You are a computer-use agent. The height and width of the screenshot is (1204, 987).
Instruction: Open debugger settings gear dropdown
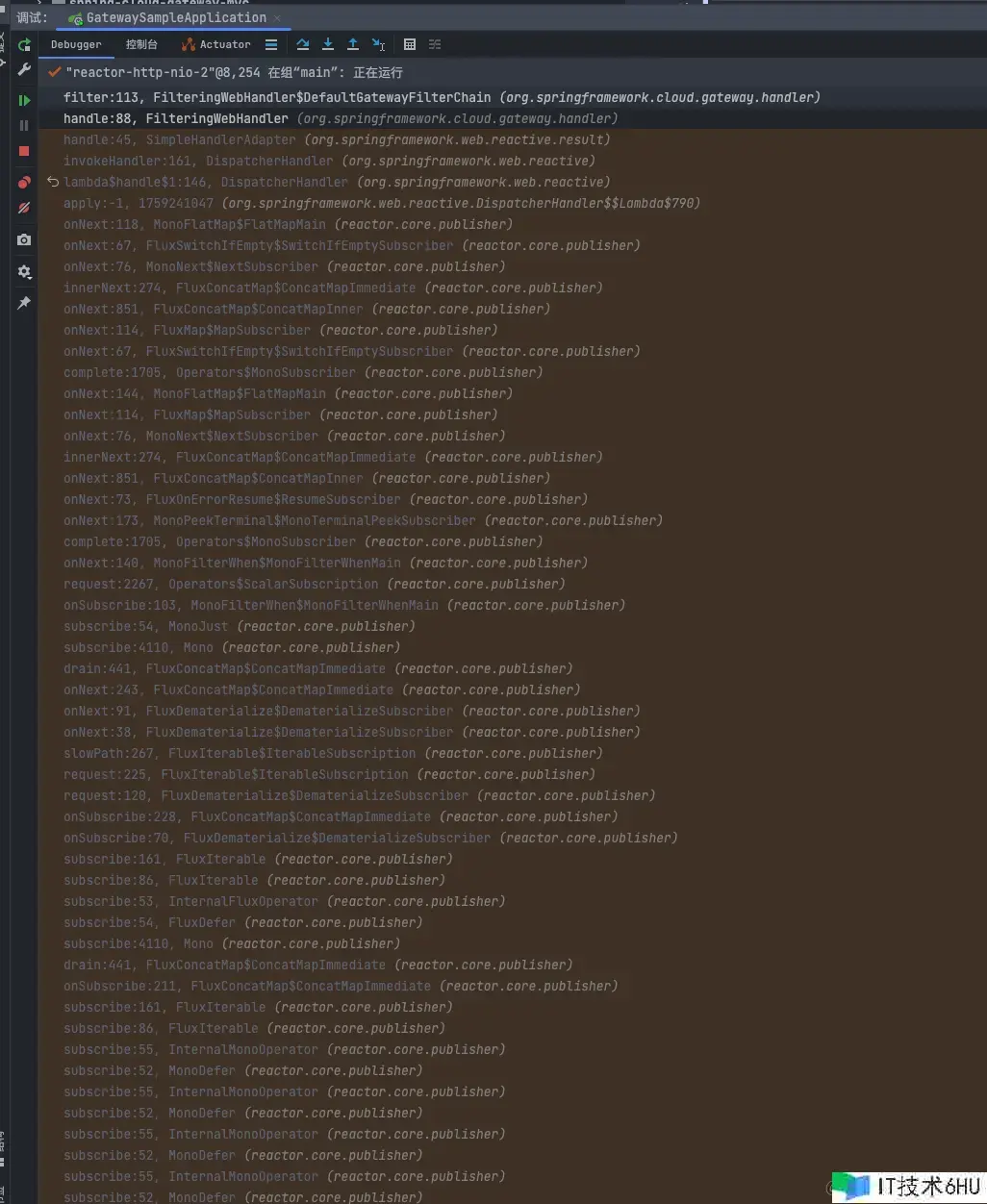pos(24,272)
